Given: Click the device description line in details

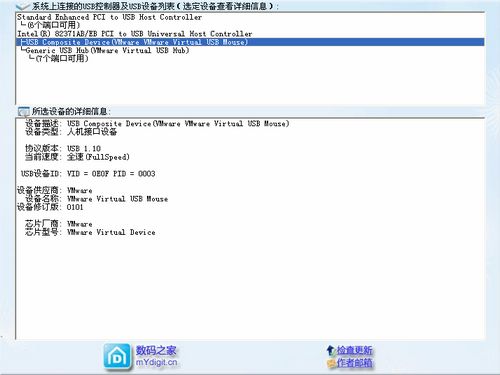Looking at the screenshot, I should coord(157,124).
